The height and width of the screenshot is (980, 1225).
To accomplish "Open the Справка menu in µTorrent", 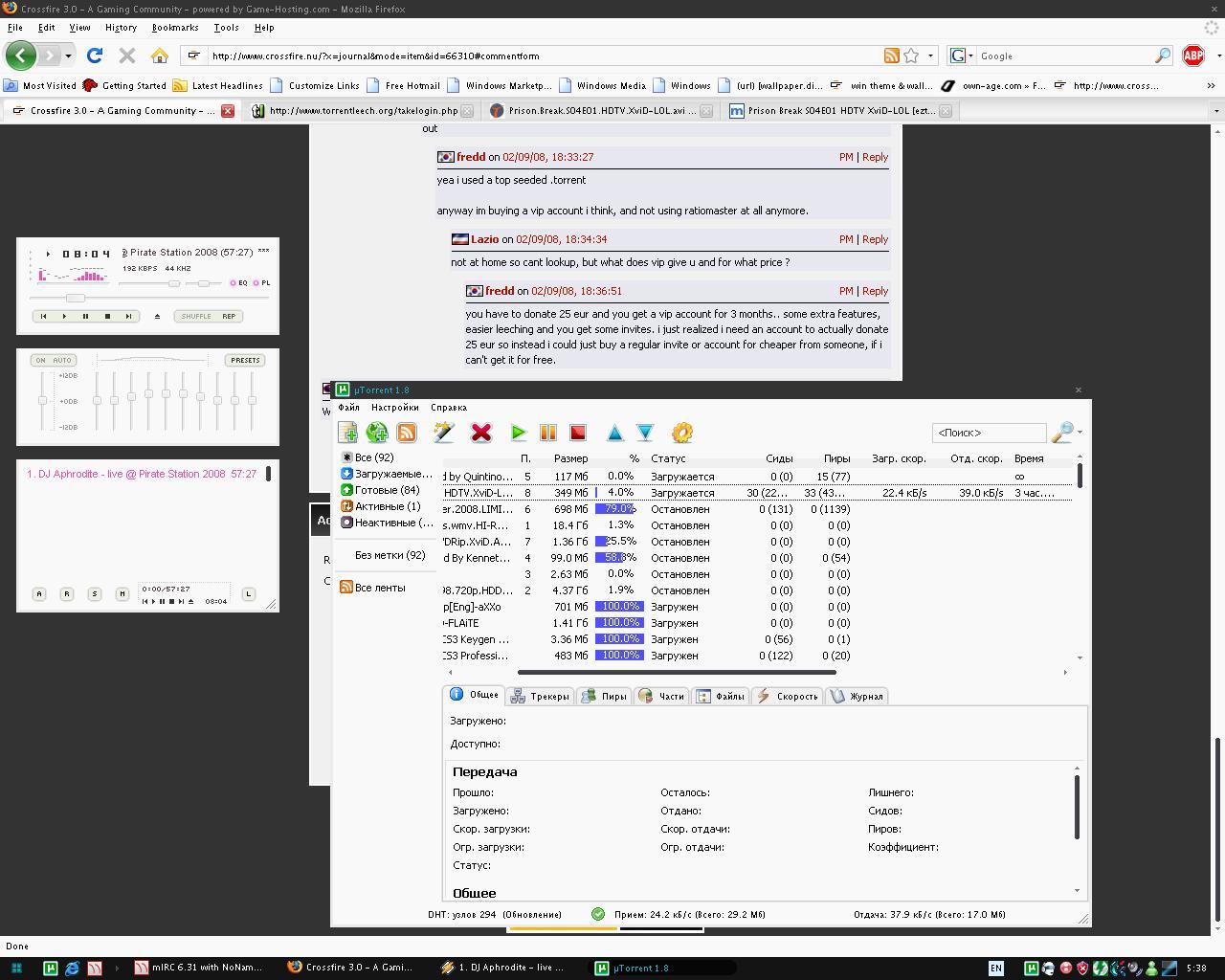I will 449,407.
